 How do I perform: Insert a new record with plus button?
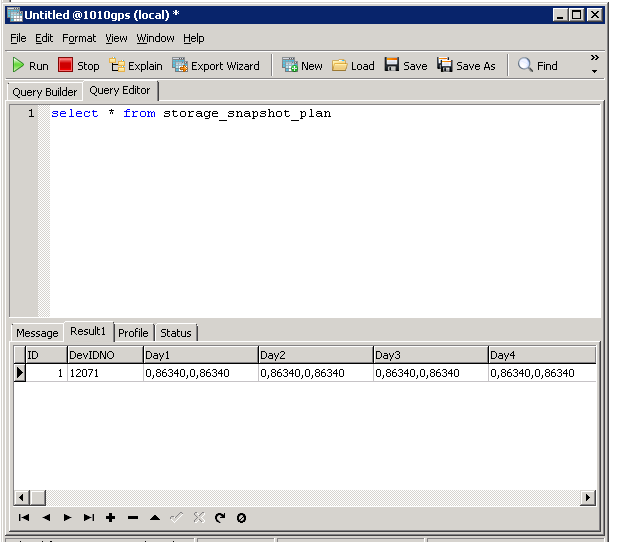[x=111, y=517]
